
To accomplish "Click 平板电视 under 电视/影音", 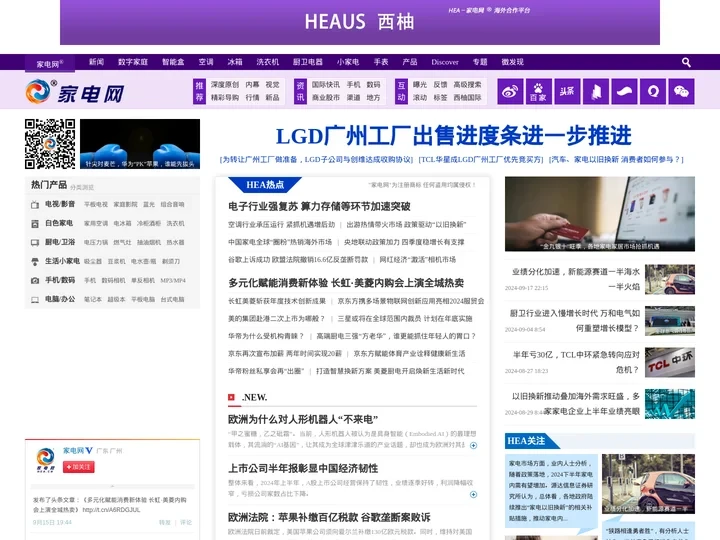I will tap(96, 204).
